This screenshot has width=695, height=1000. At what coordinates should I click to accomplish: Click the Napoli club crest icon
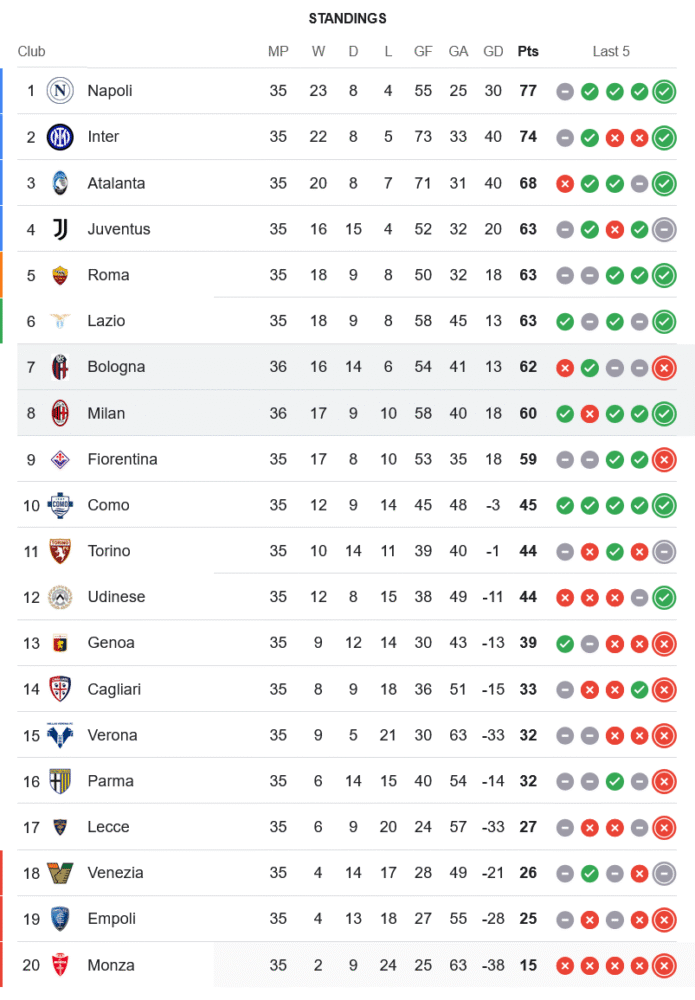pos(61,91)
